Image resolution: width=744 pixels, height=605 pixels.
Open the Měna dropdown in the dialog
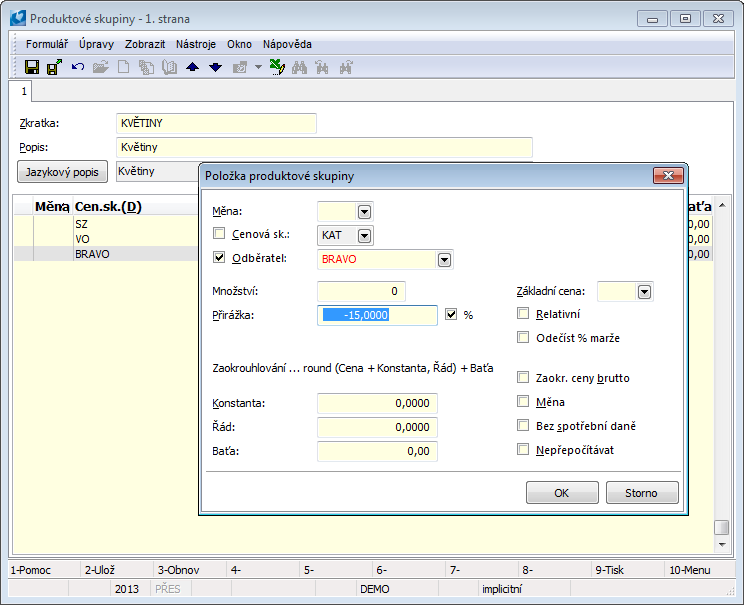pos(364,211)
